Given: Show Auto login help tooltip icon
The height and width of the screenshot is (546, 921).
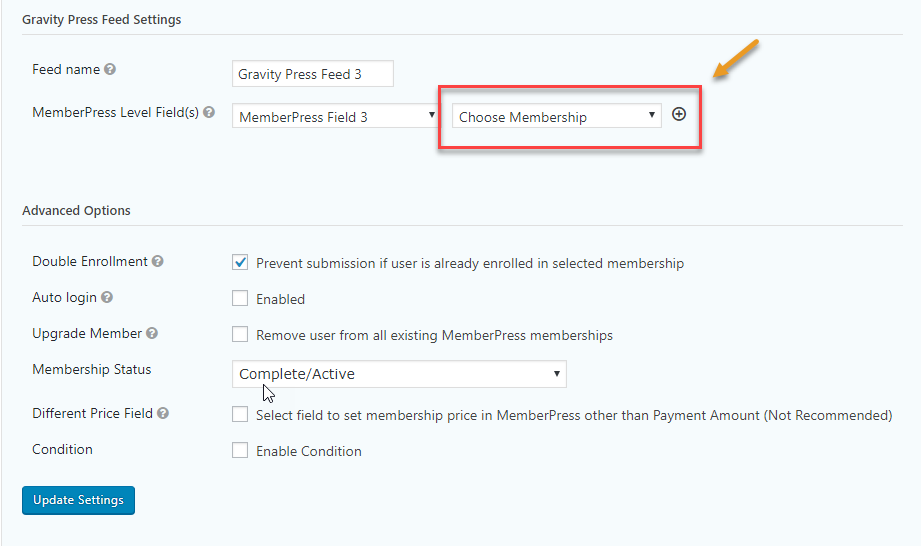Looking at the screenshot, I should click(106, 297).
